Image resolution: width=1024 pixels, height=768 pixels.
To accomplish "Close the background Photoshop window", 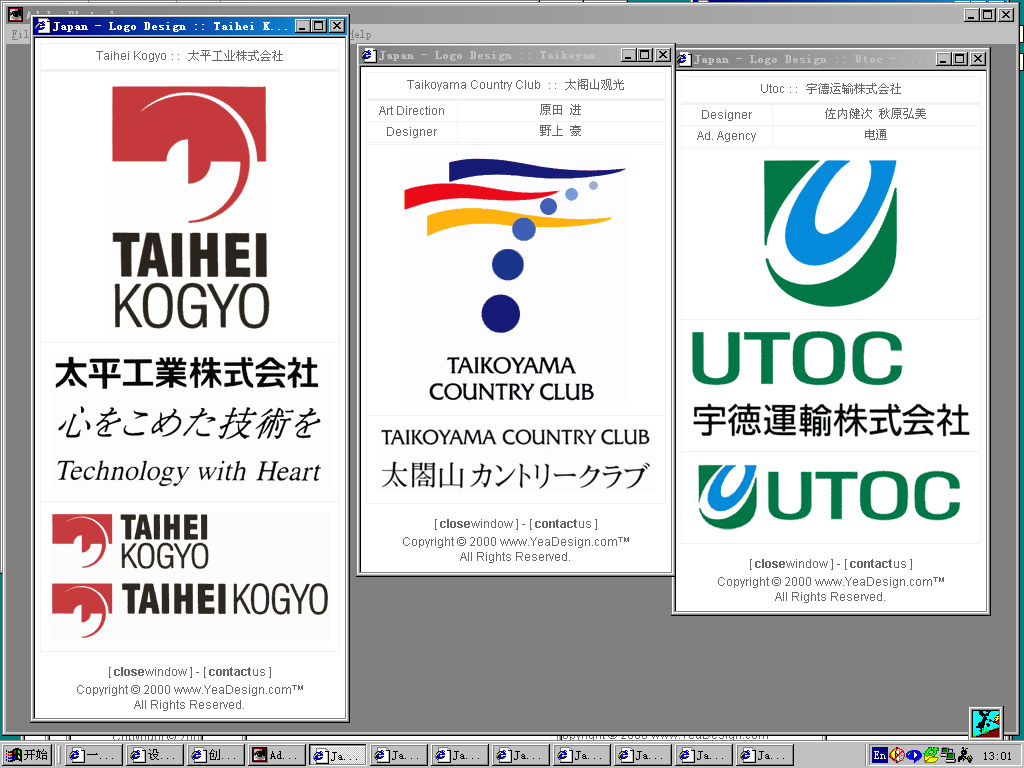I will click(x=1006, y=14).
